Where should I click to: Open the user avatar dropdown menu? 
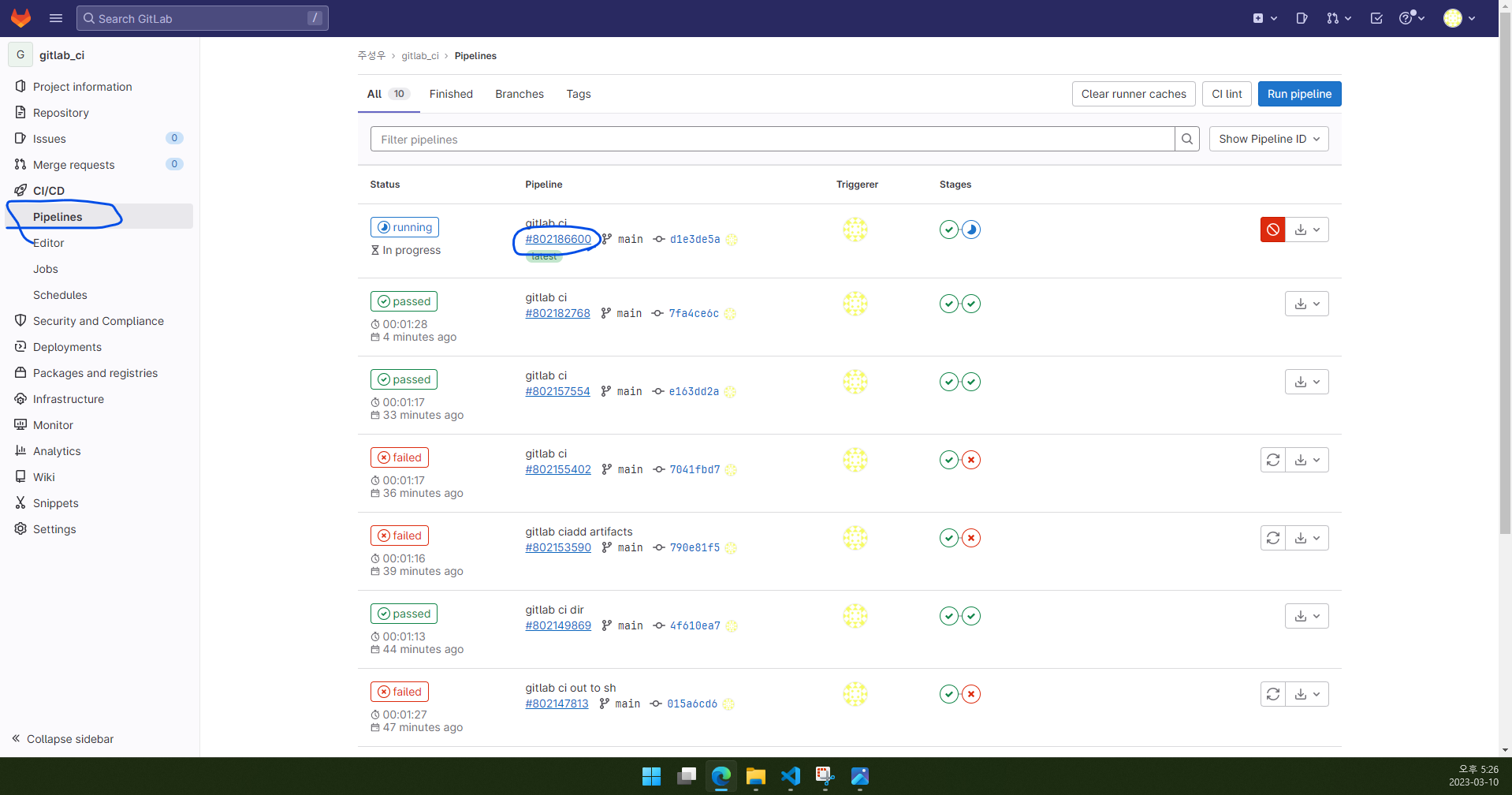[1459, 18]
